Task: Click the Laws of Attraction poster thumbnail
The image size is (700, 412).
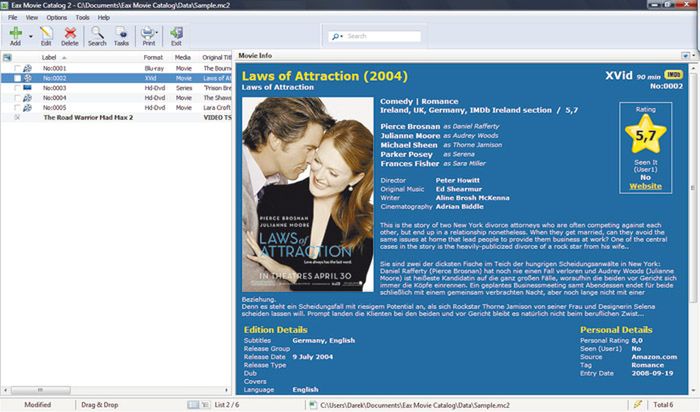Action: tap(308, 195)
